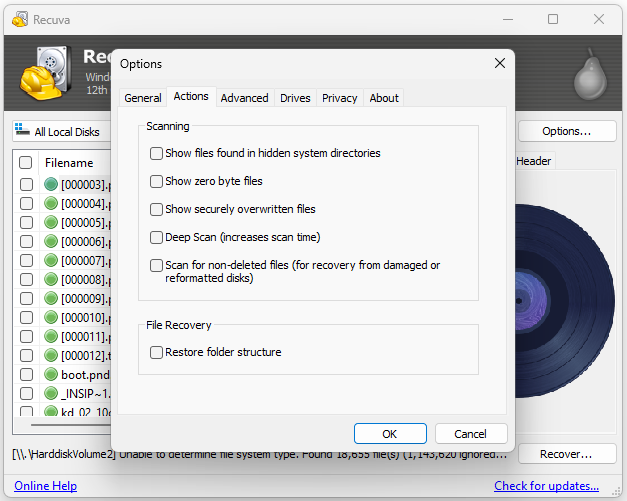This screenshot has width=627, height=501.
Task: Click the green status dot for [000004]
Action: pyautogui.click(x=51, y=203)
